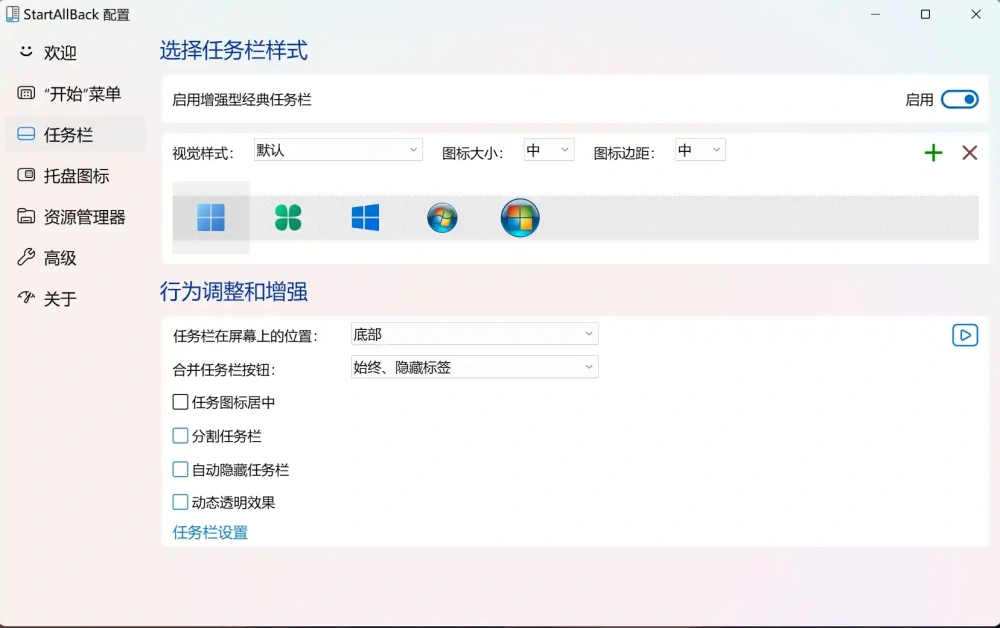Click the play preview icon
This screenshot has height=628, width=1000.
coord(965,335)
